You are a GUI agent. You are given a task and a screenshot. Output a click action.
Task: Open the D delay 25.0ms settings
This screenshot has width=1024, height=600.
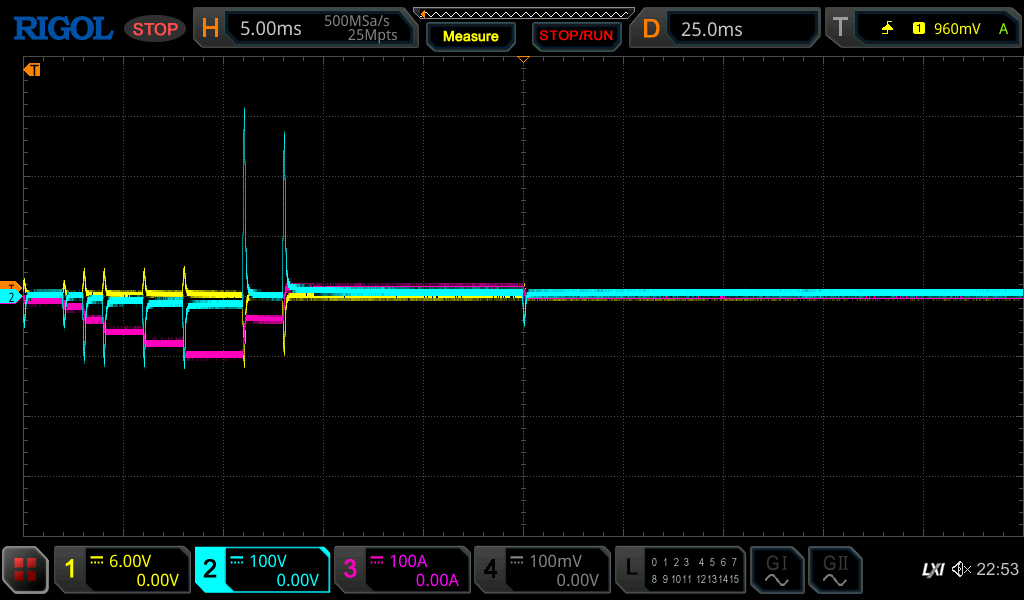click(724, 29)
